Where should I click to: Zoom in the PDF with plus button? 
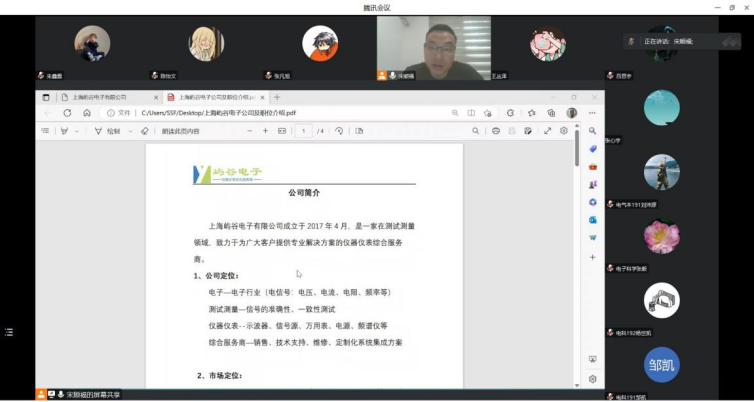264,131
